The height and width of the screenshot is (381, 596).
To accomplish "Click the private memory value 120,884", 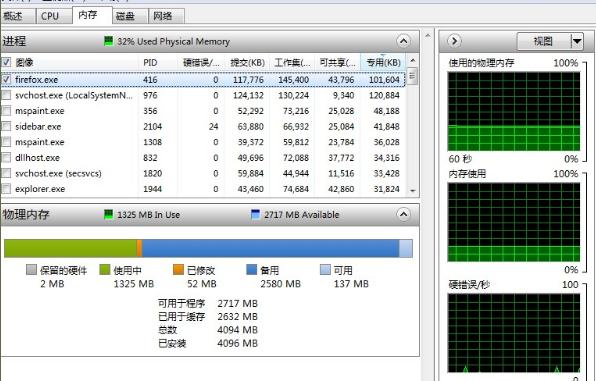I will click(384, 95).
